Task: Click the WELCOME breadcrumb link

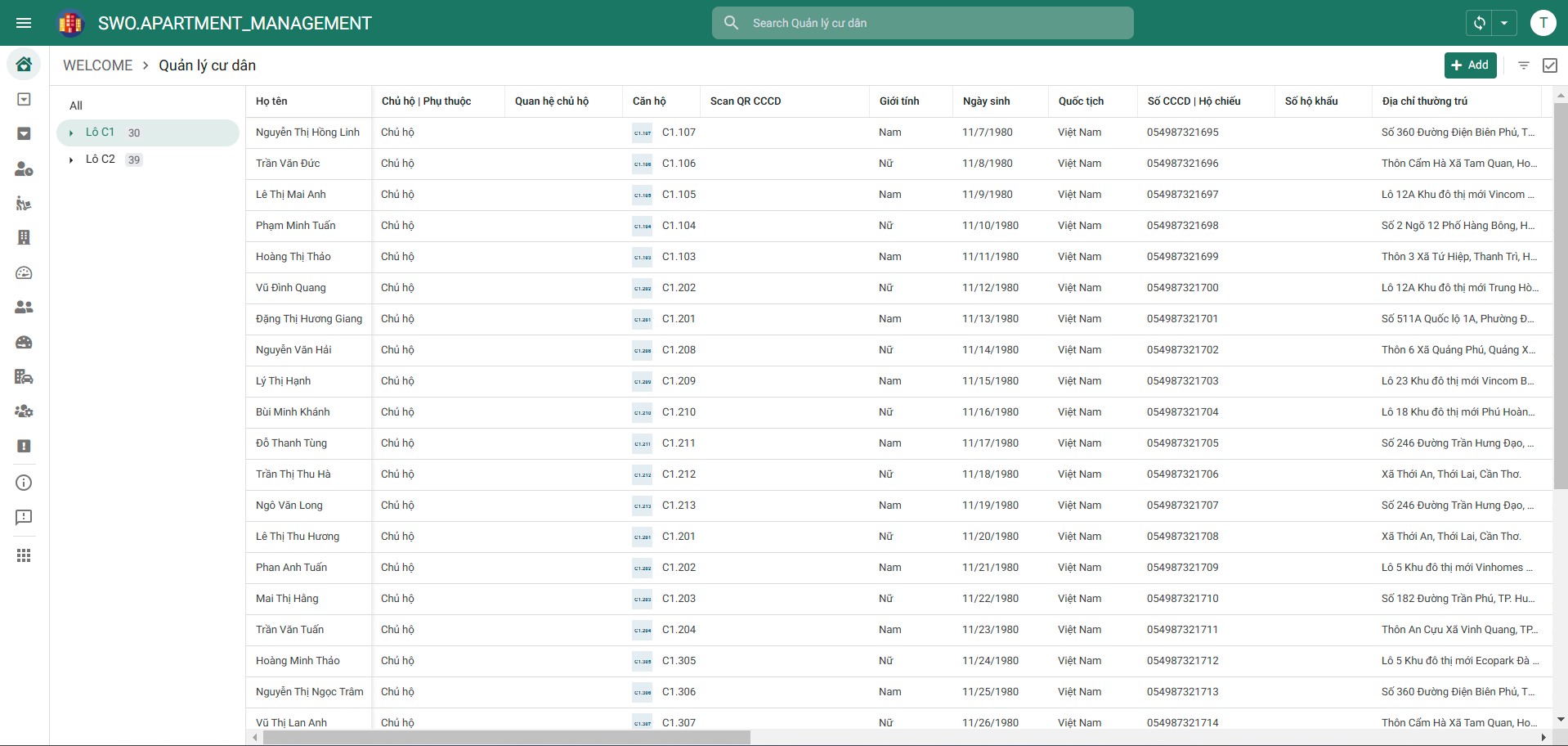Action: (x=97, y=65)
